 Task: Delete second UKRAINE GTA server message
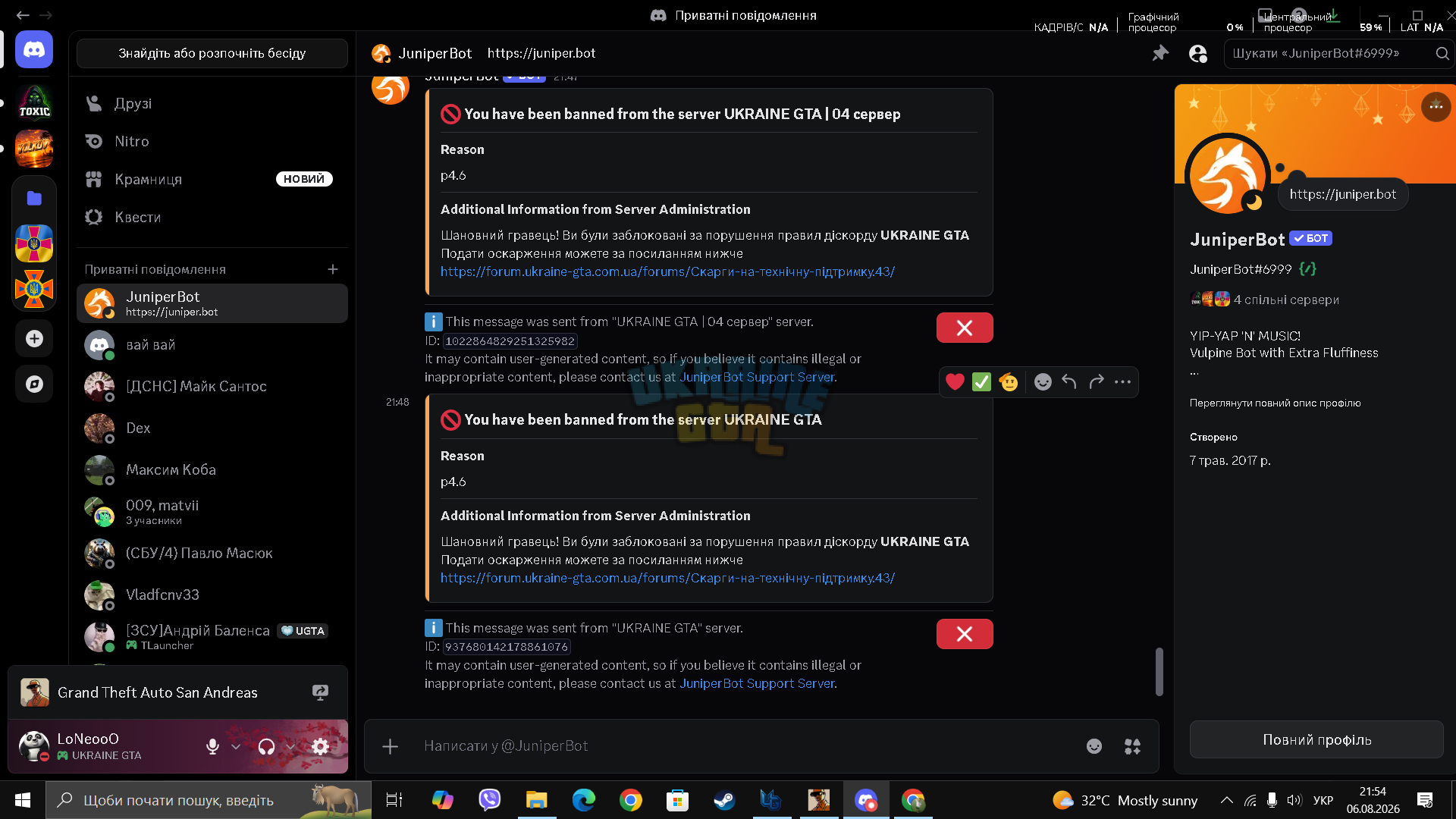point(965,634)
